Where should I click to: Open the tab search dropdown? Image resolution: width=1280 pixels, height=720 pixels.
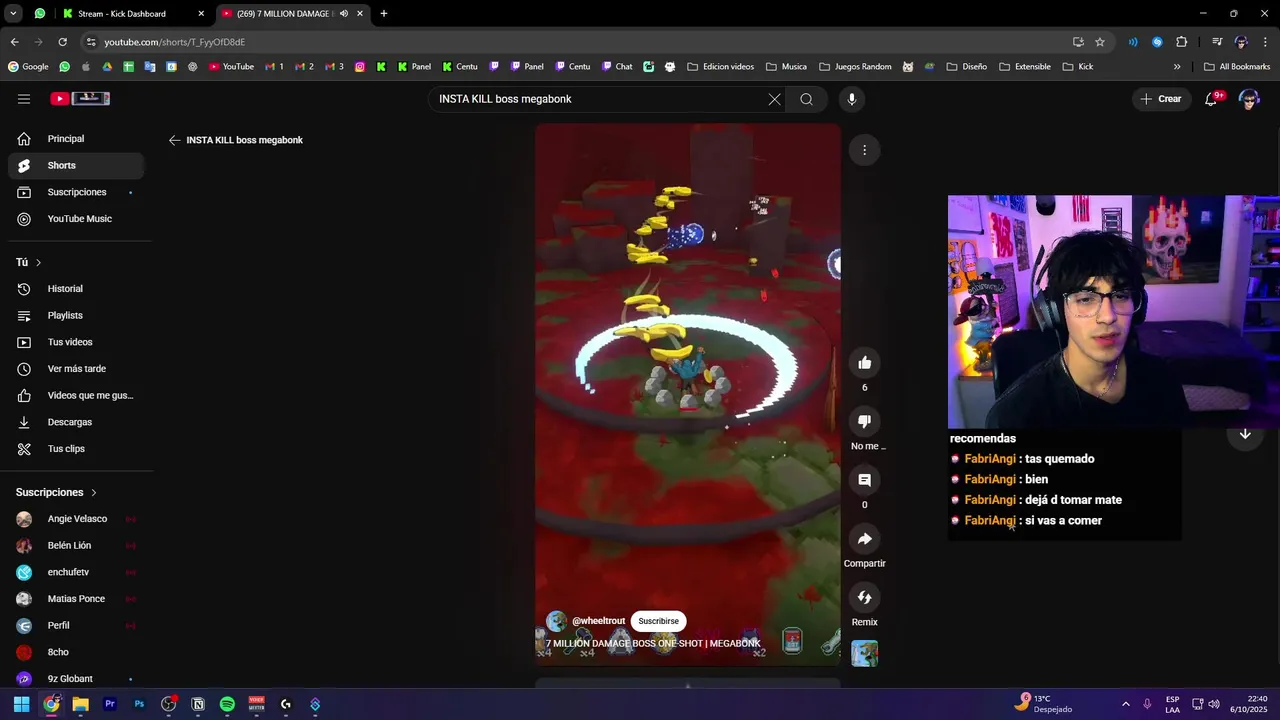click(13, 14)
